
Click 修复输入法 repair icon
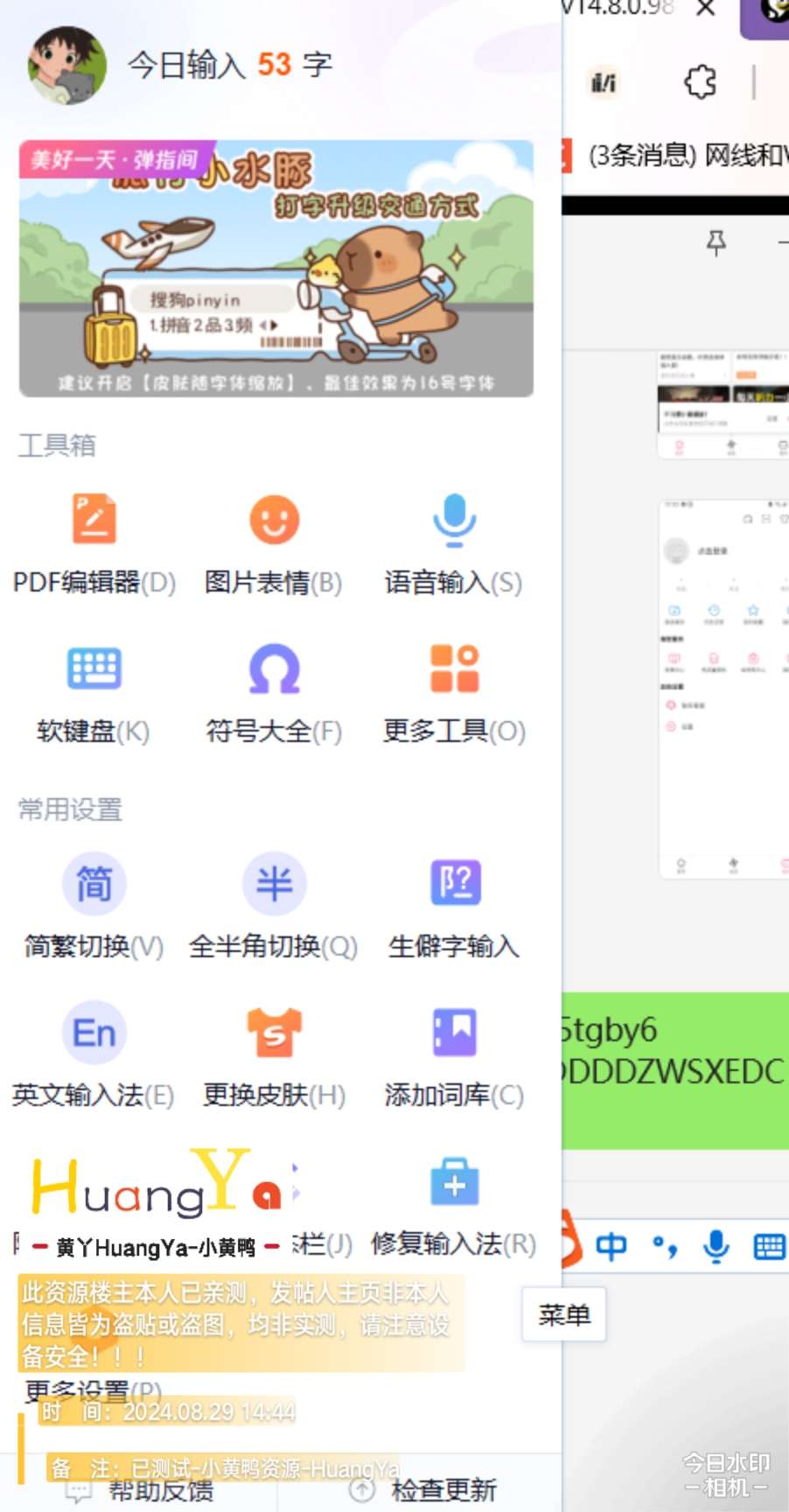(x=455, y=1183)
